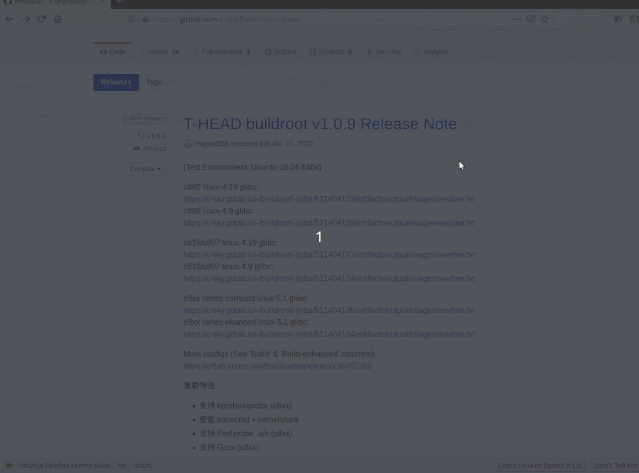Image resolution: width=639 pixels, height=473 pixels.
Task: Close the Releases browser tab
Action: [x=102, y=2]
